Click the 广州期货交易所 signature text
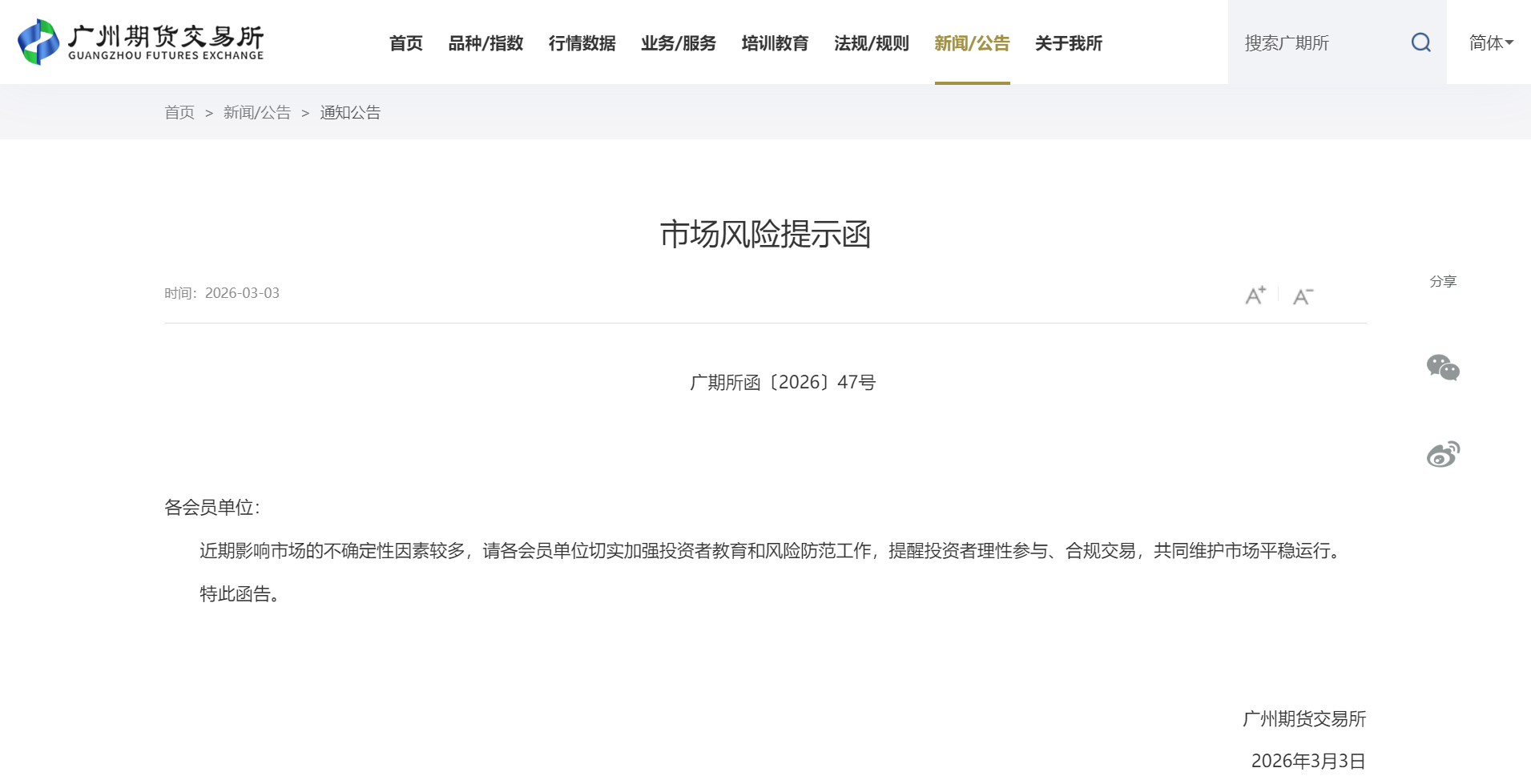This screenshot has height=784, width=1531. point(1304,719)
